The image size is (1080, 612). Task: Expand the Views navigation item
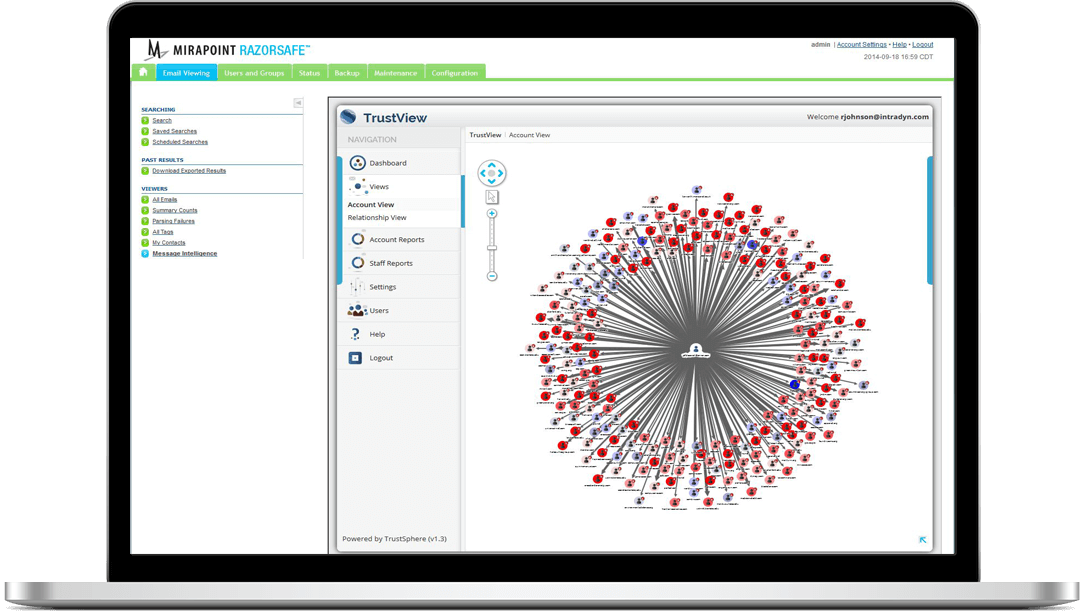pos(401,187)
